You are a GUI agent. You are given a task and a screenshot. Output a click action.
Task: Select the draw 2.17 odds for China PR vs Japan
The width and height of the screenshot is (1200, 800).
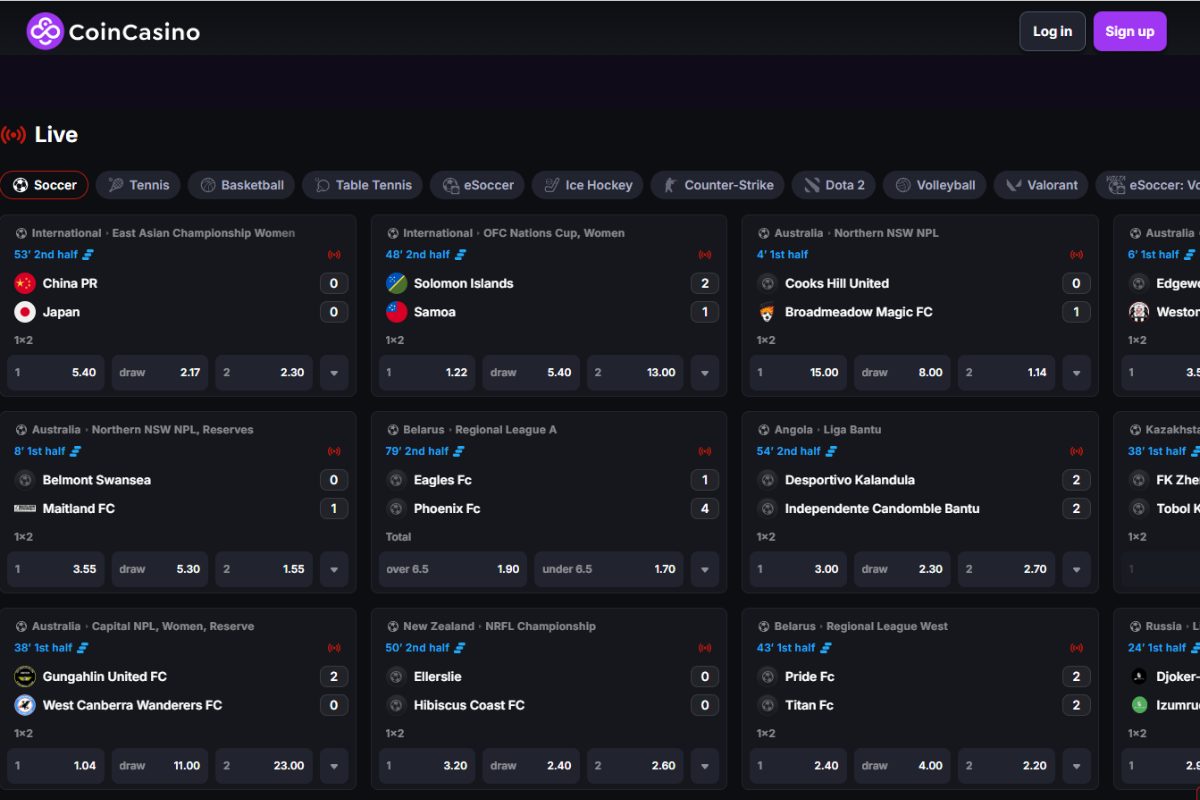pos(159,372)
